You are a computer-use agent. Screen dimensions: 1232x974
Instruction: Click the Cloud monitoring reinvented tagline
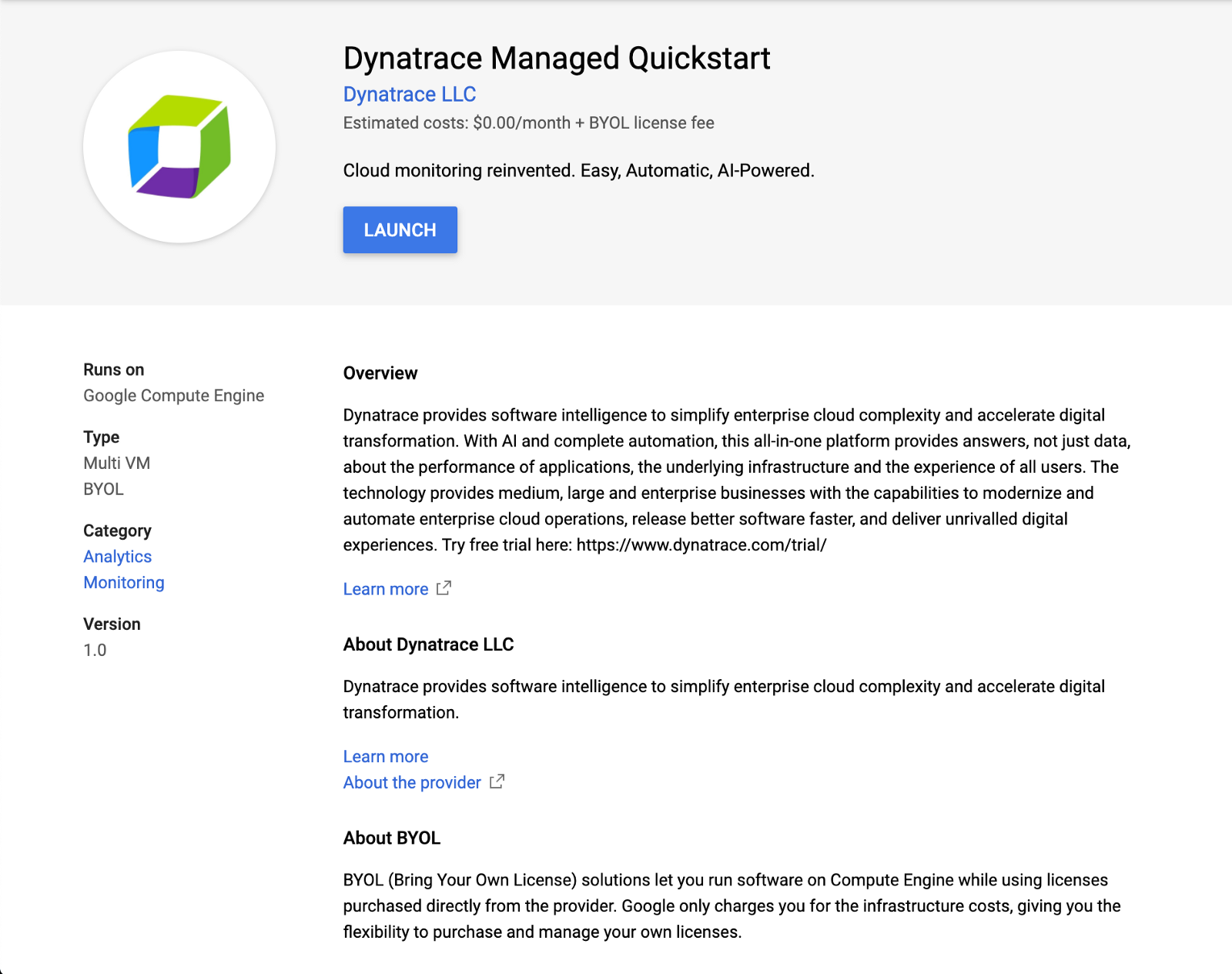tap(579, 170)
